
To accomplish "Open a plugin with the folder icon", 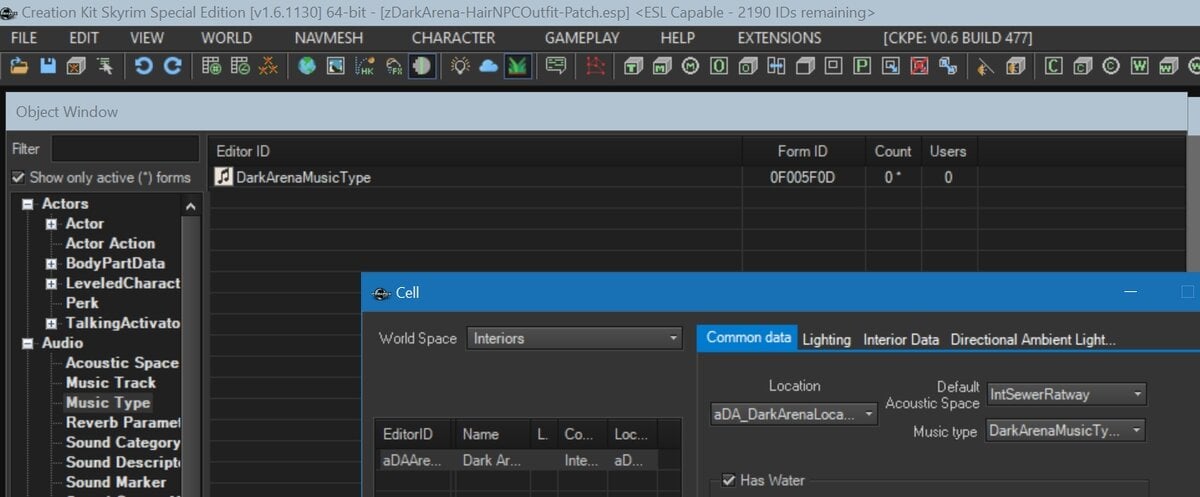I will [x=19, y=66].
